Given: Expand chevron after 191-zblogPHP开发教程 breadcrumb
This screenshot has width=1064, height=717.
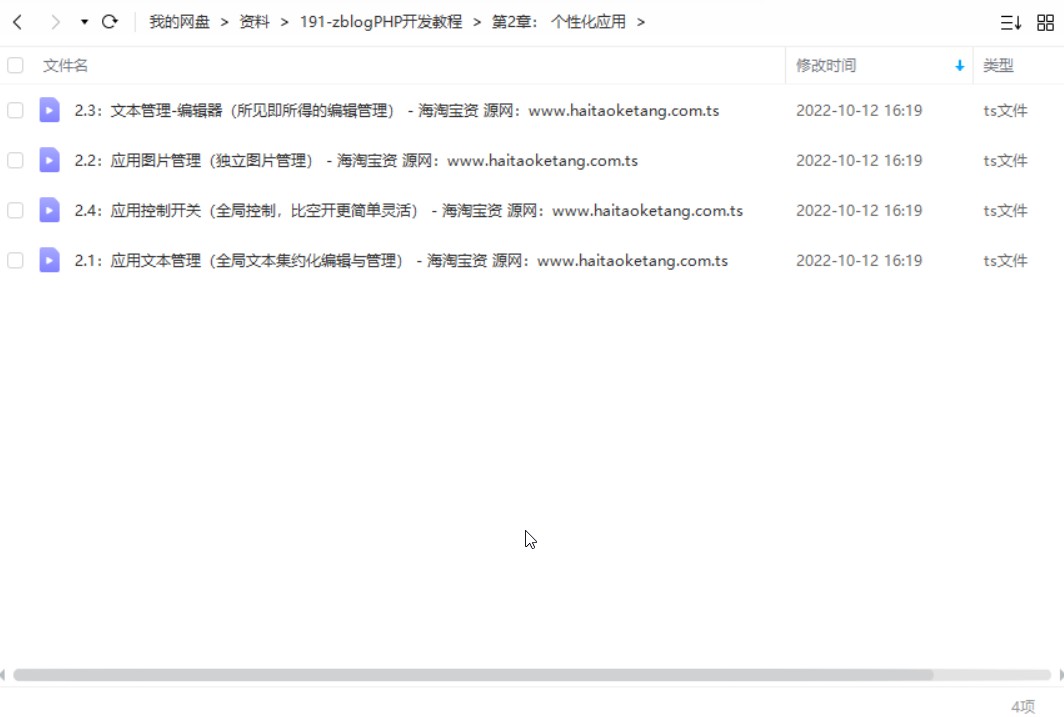Looking at the screenshot, I should (x=477, y=22).
